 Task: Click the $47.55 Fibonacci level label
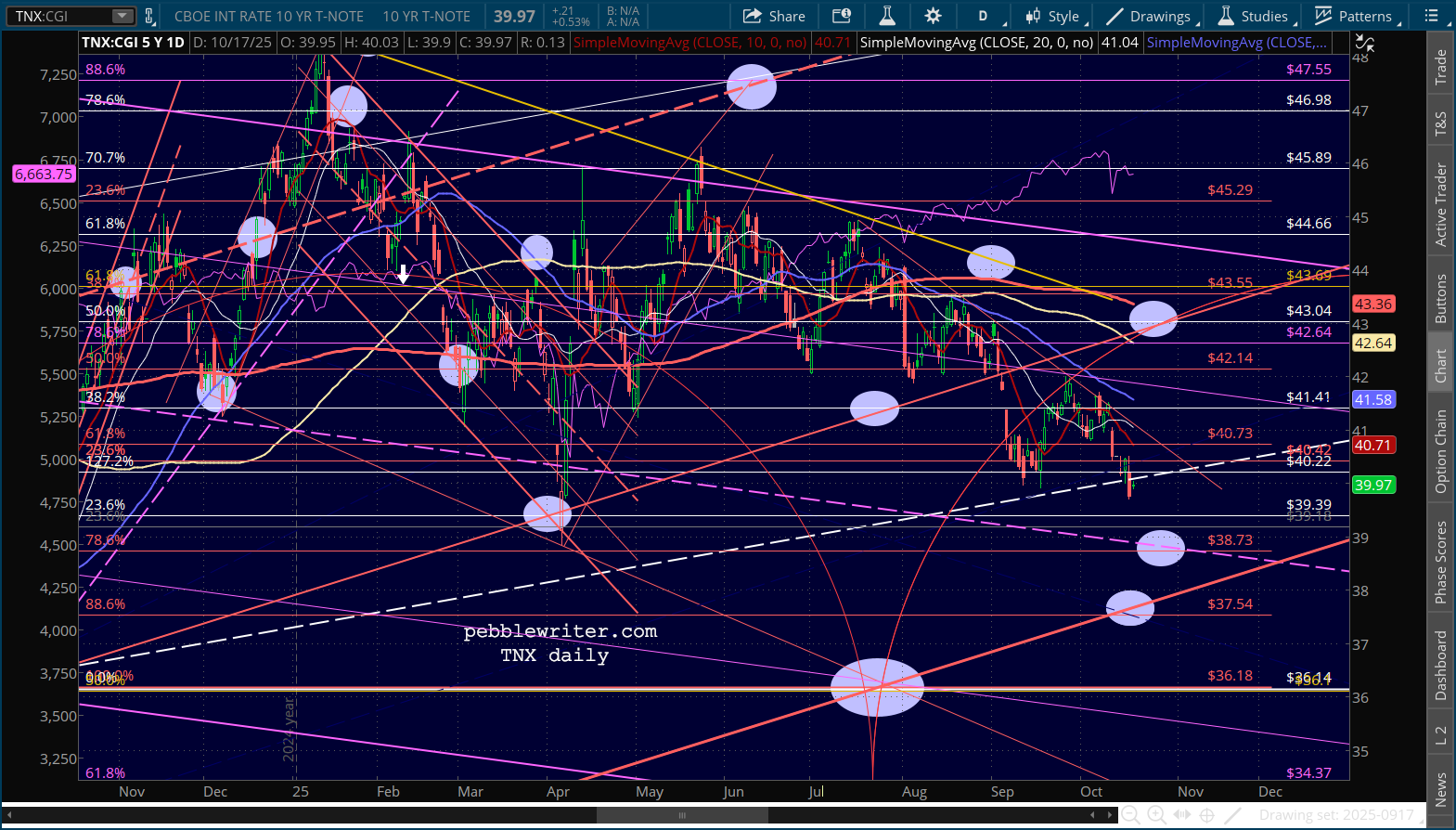[x=1308, y=70]
